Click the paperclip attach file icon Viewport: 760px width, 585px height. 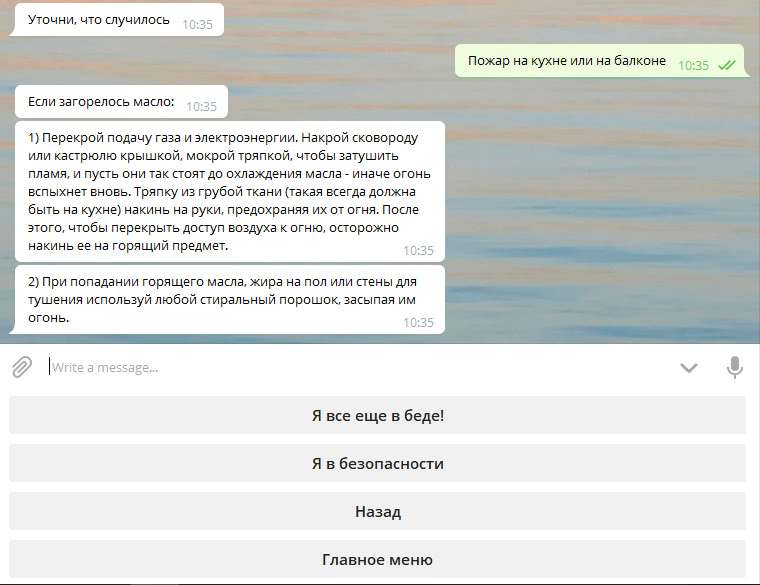22,367
